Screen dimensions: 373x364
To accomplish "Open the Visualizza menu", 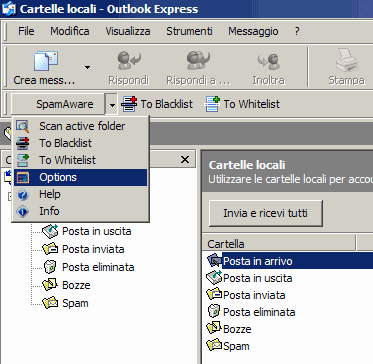I will coord(128,31).
